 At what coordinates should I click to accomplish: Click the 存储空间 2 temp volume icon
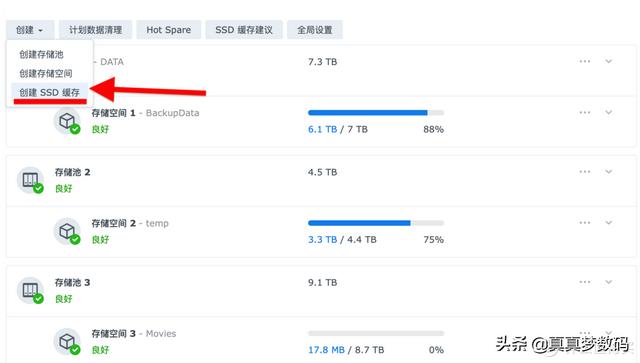click(x=67, y=231)
